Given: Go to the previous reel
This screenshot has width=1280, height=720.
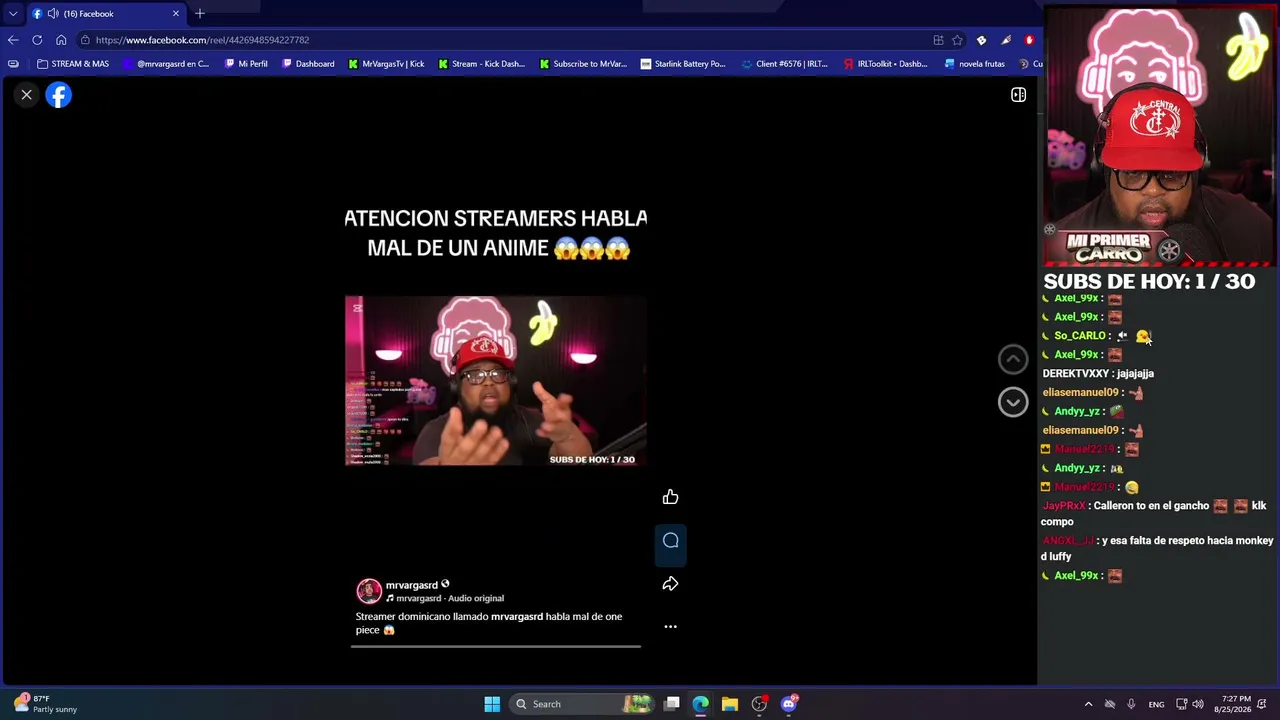Looking at the screenshot, I should tap(1013, 359).
